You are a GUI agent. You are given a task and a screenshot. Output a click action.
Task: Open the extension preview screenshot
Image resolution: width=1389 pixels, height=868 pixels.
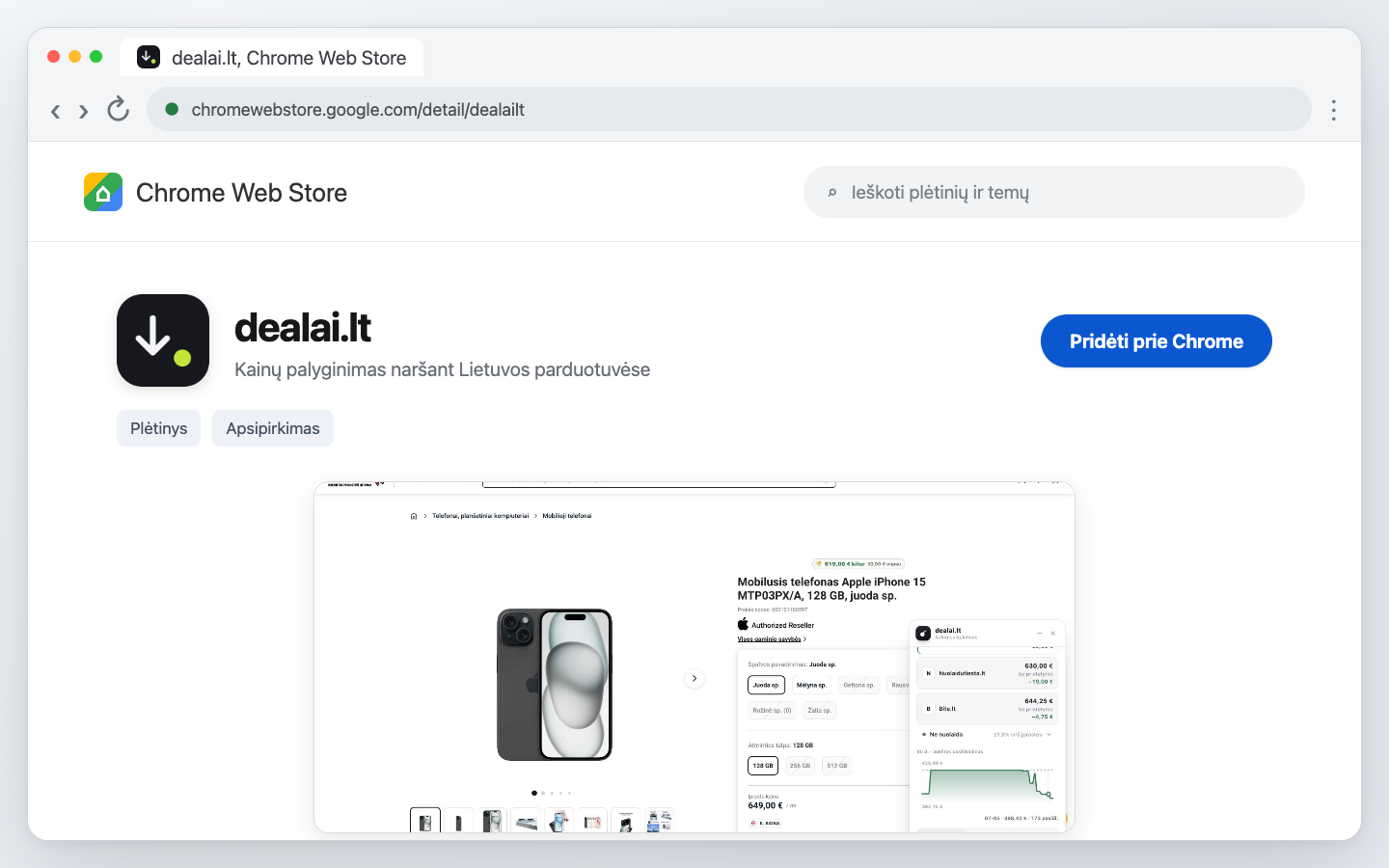click(694, 657)
